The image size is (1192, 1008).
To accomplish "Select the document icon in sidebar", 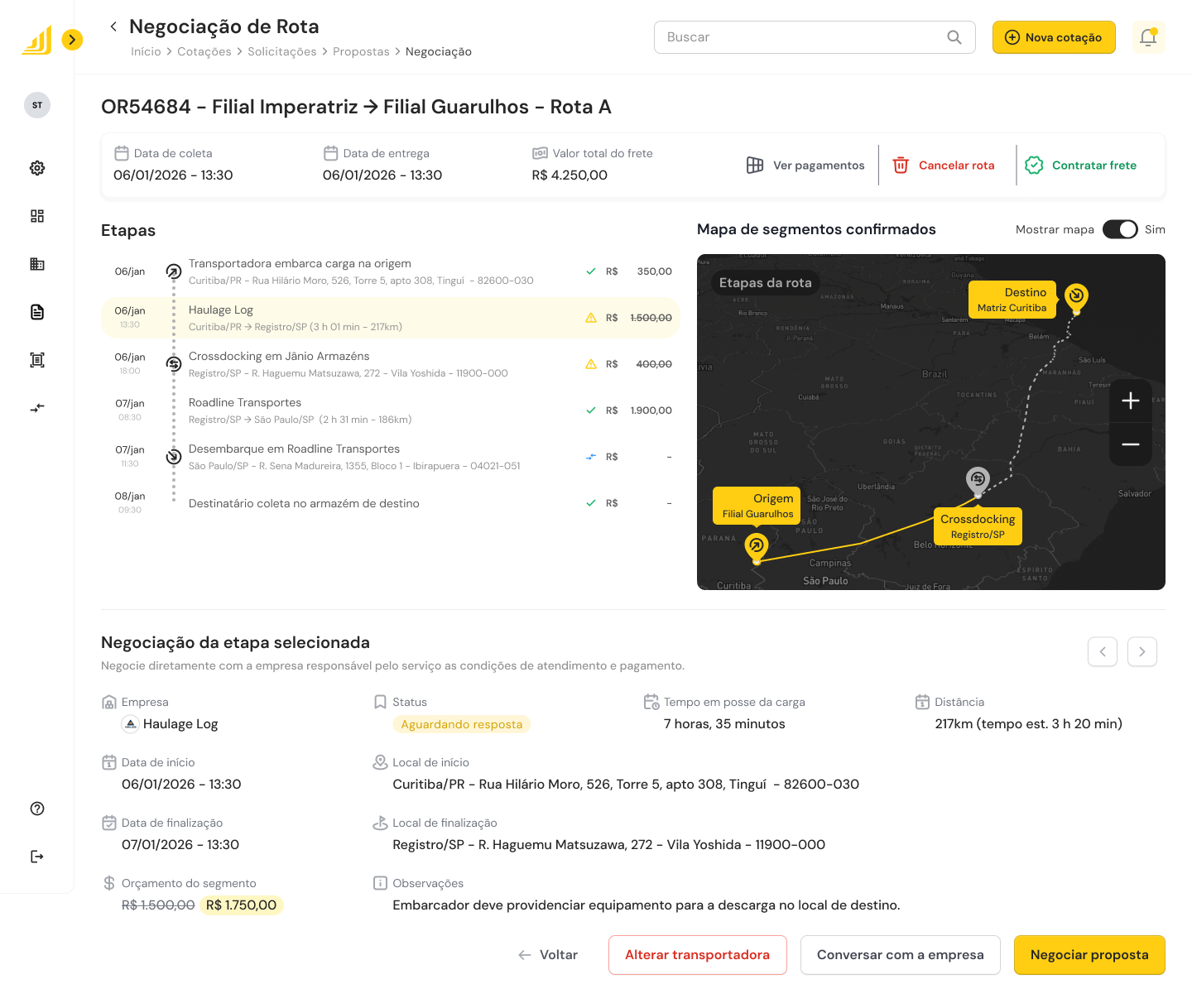I will point(37,312).
